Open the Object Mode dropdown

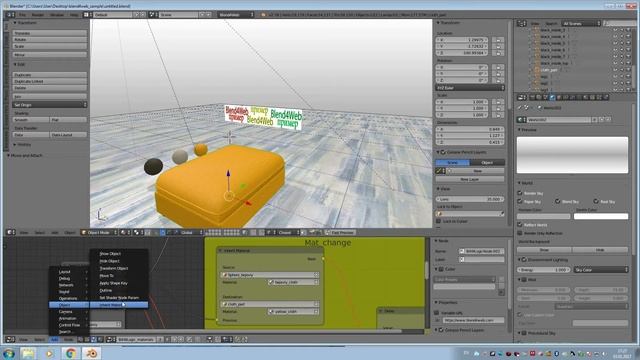[x=99, y=232]
